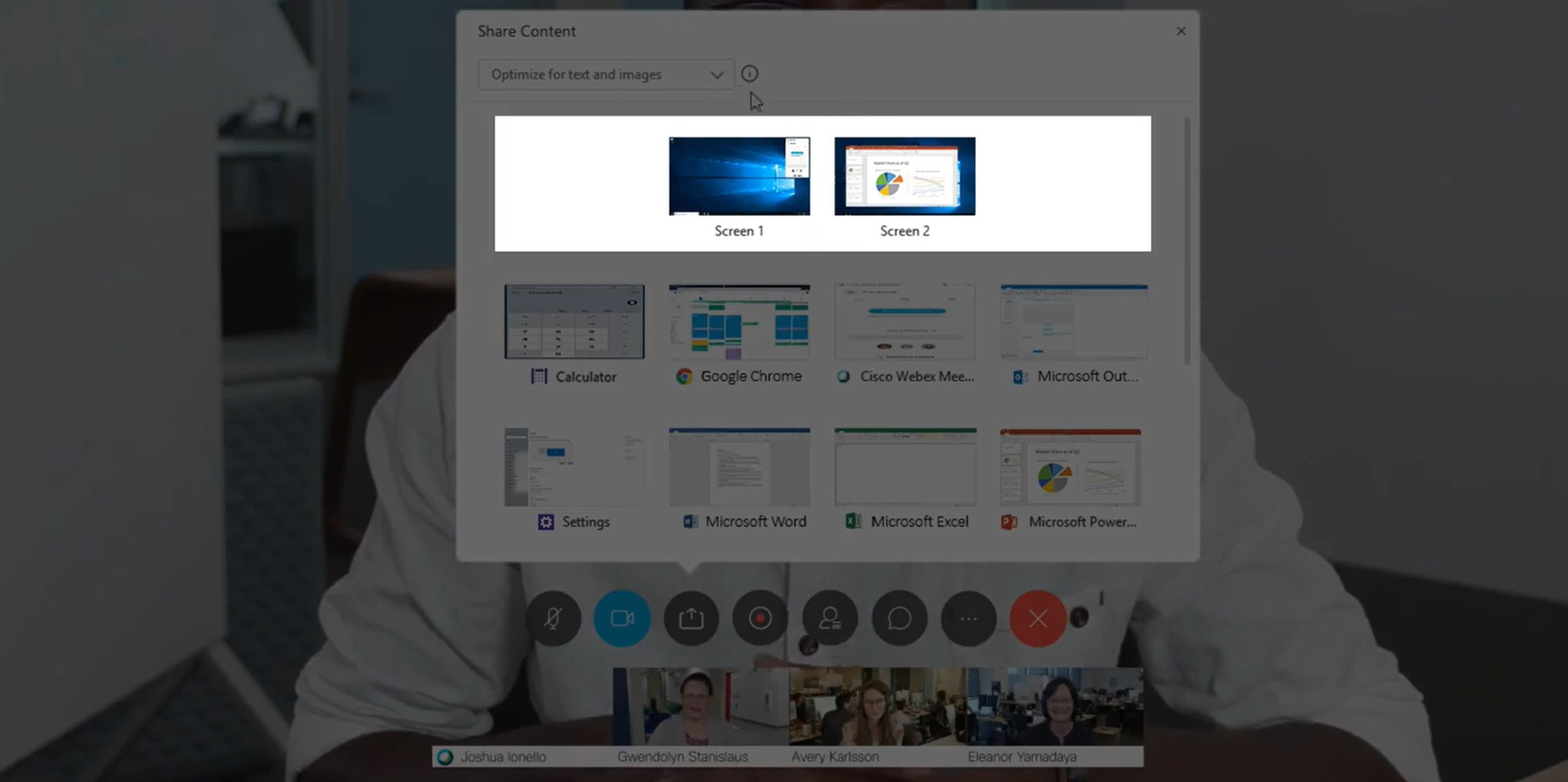Open the More options ellipsis button

968,619
